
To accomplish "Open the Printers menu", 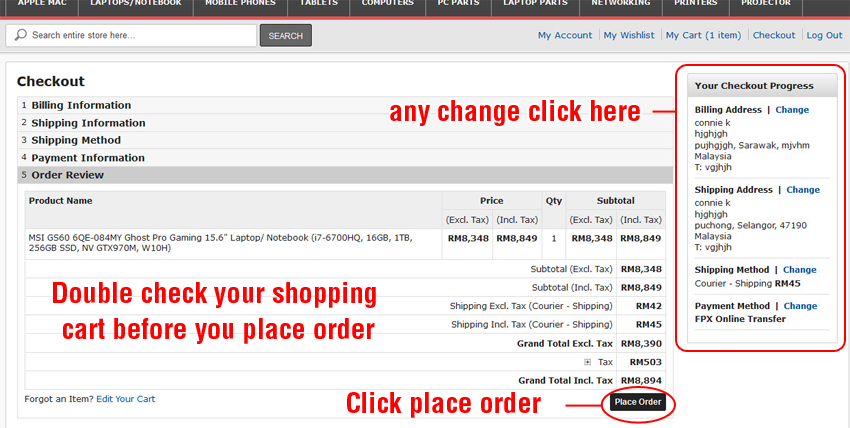I will coord(696,5).
